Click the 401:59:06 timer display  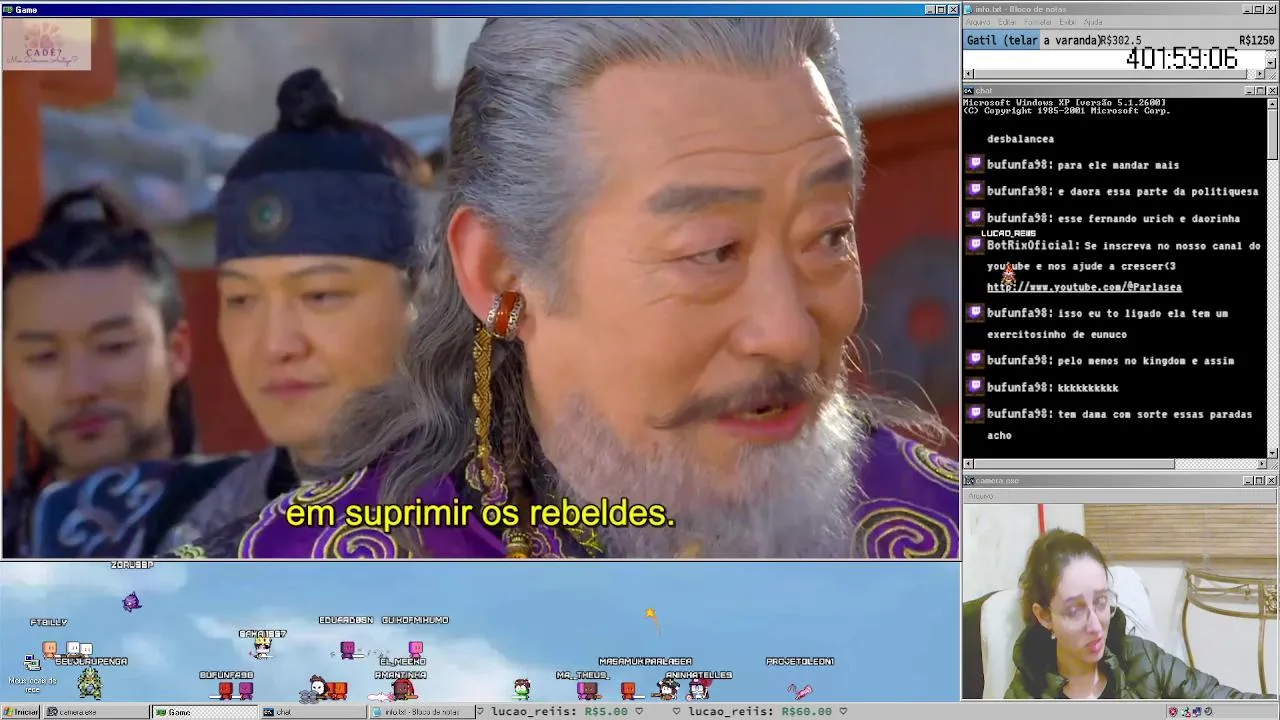1182,59
